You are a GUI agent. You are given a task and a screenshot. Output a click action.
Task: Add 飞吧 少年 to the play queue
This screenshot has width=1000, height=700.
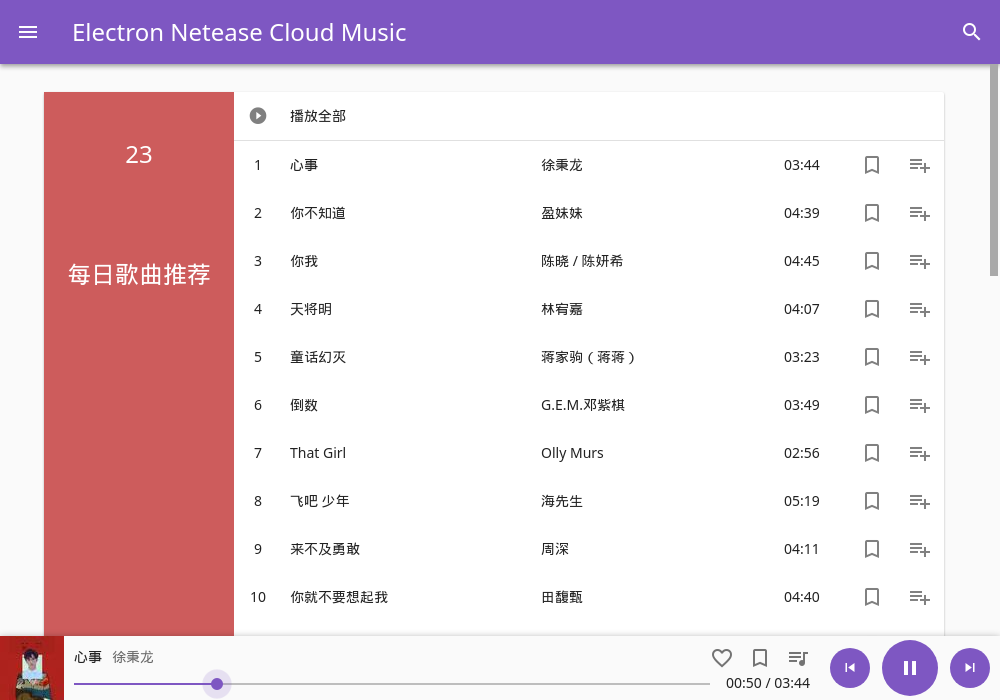920,501
